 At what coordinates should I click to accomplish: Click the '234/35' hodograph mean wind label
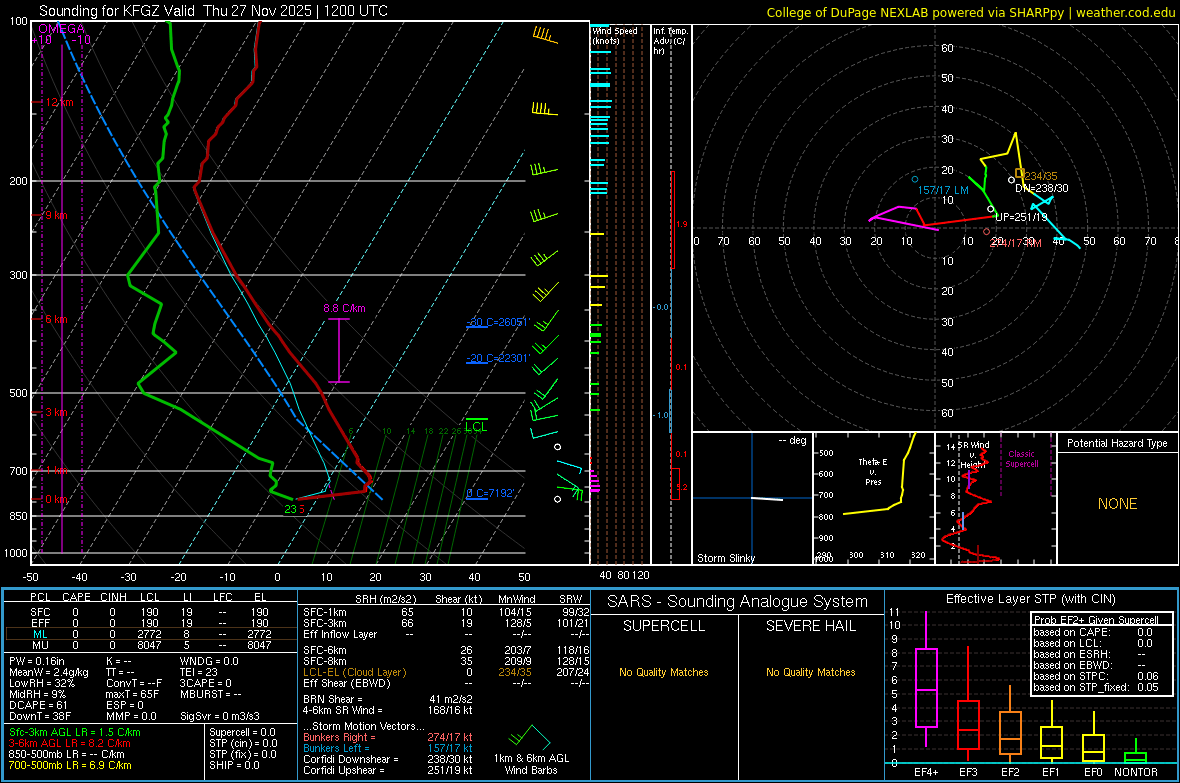click(x=1041, y=176)
